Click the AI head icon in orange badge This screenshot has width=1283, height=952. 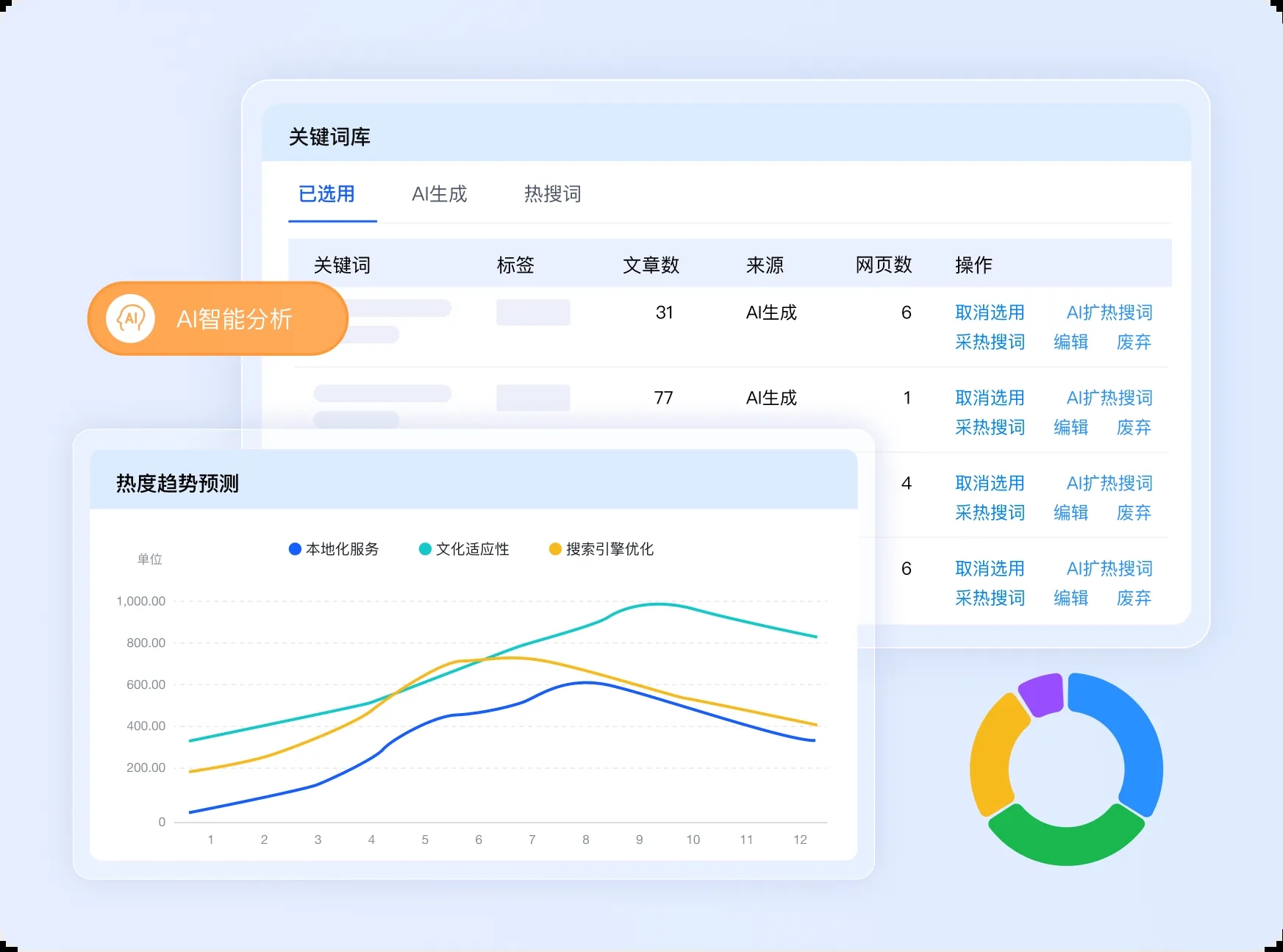tap(131, 319)
